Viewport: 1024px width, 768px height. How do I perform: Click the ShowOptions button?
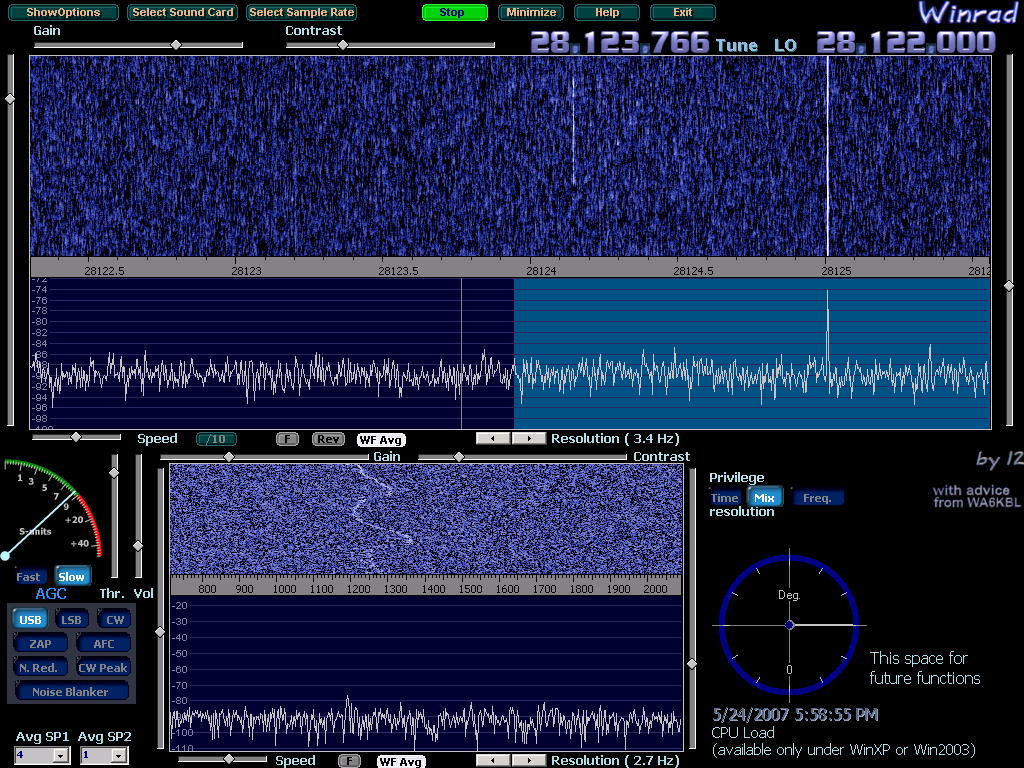pyautogui.click(x=62, y=13)
